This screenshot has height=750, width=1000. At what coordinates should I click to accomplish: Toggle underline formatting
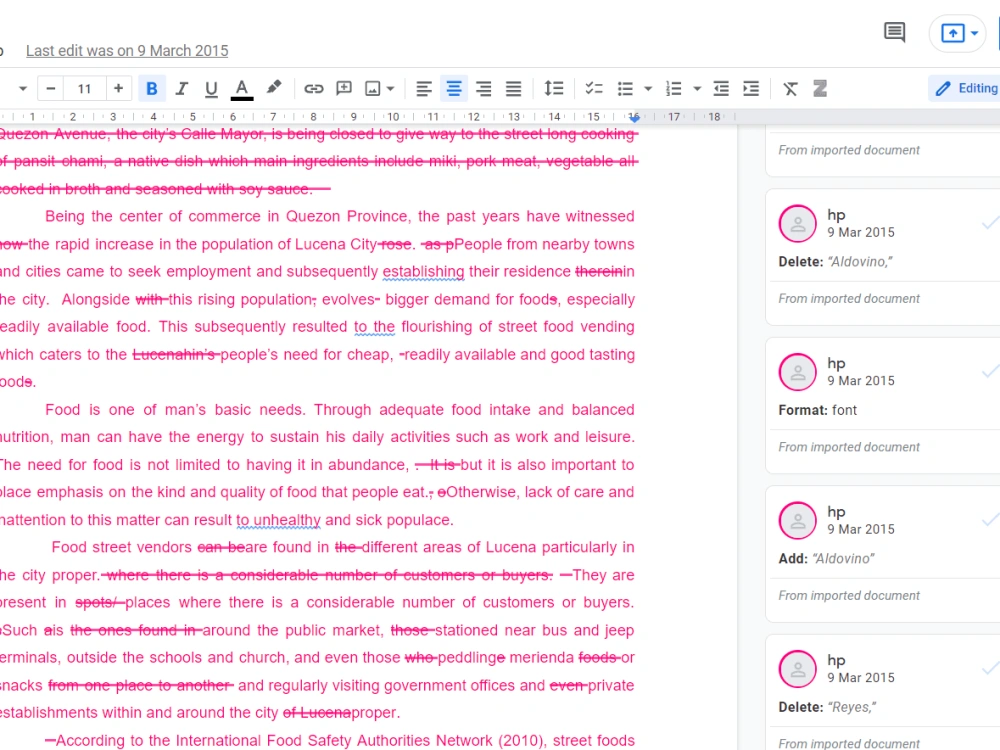tap(211, 88)
